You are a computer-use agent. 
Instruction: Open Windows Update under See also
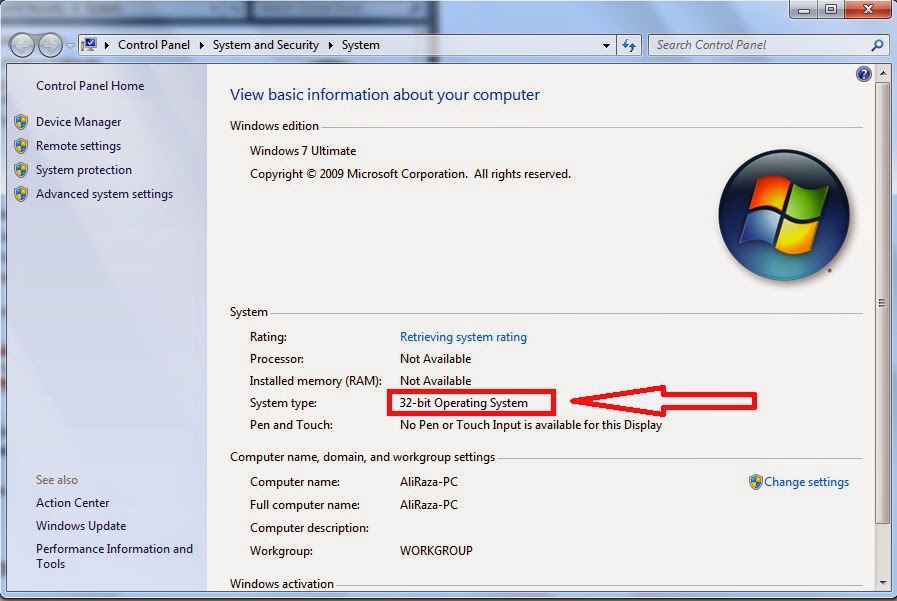click(x=80, y=525)
